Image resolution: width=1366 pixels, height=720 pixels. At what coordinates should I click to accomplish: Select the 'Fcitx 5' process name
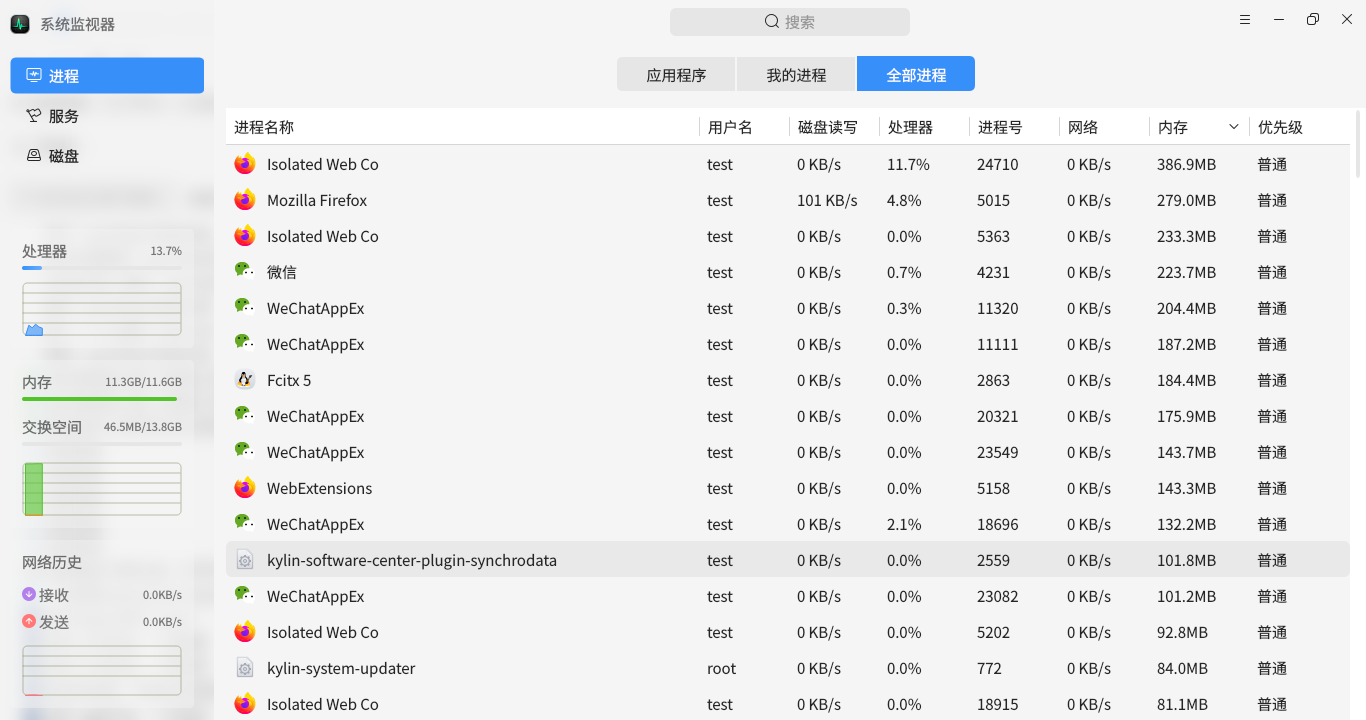point(289,380)
